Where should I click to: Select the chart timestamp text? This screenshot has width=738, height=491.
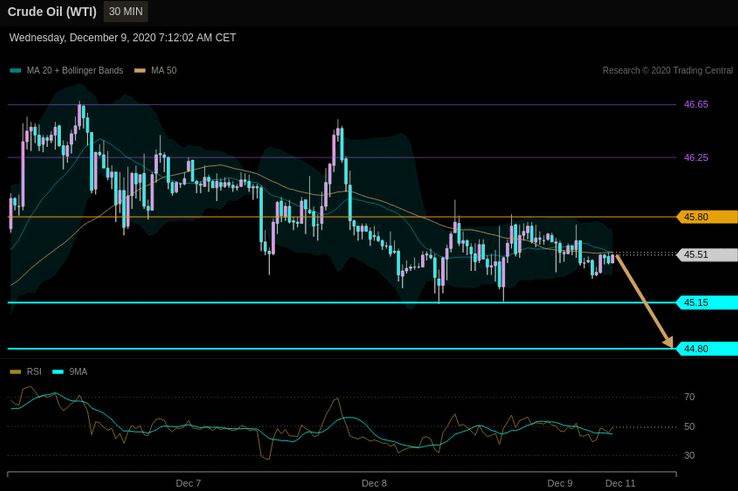[x=122, y=38]
